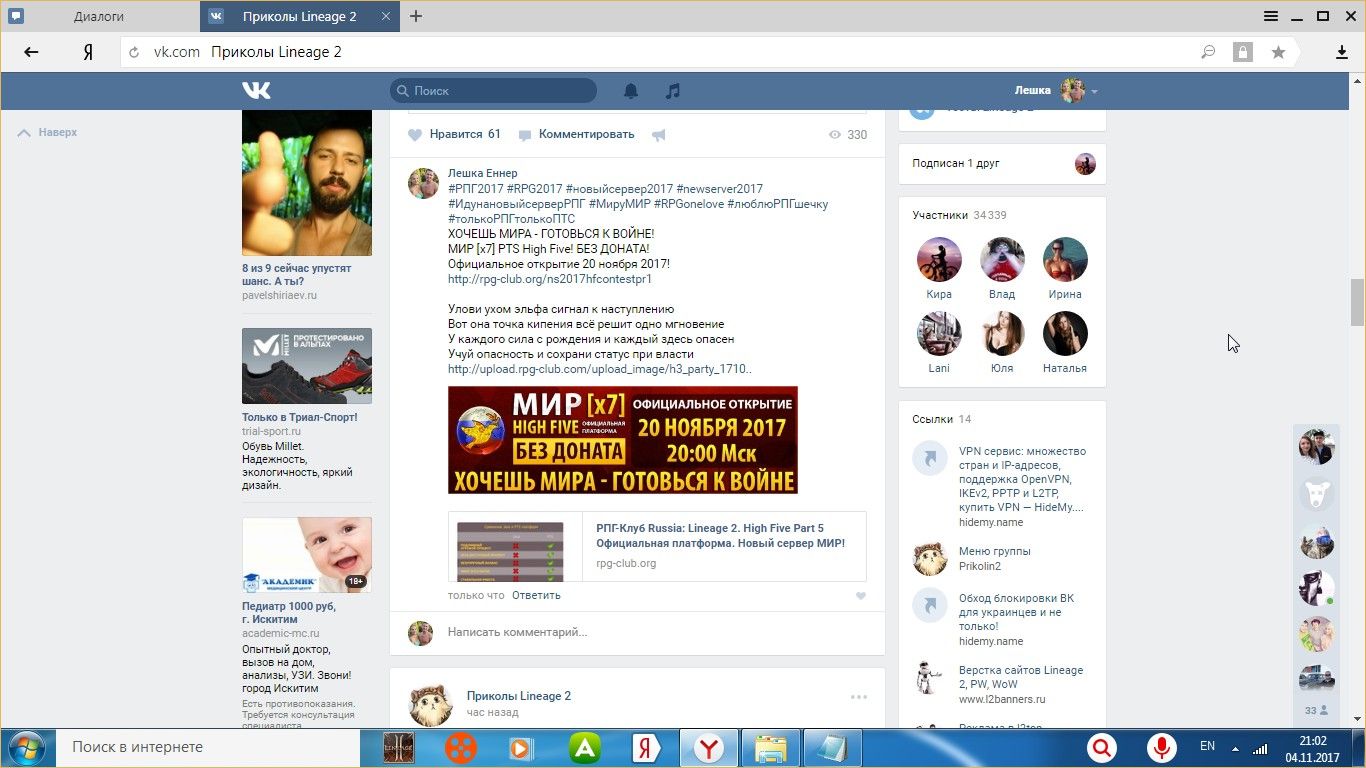Click in the VK 'Поиск' search field
This screenshot has height=768, width=1366.
coord(493,91)
